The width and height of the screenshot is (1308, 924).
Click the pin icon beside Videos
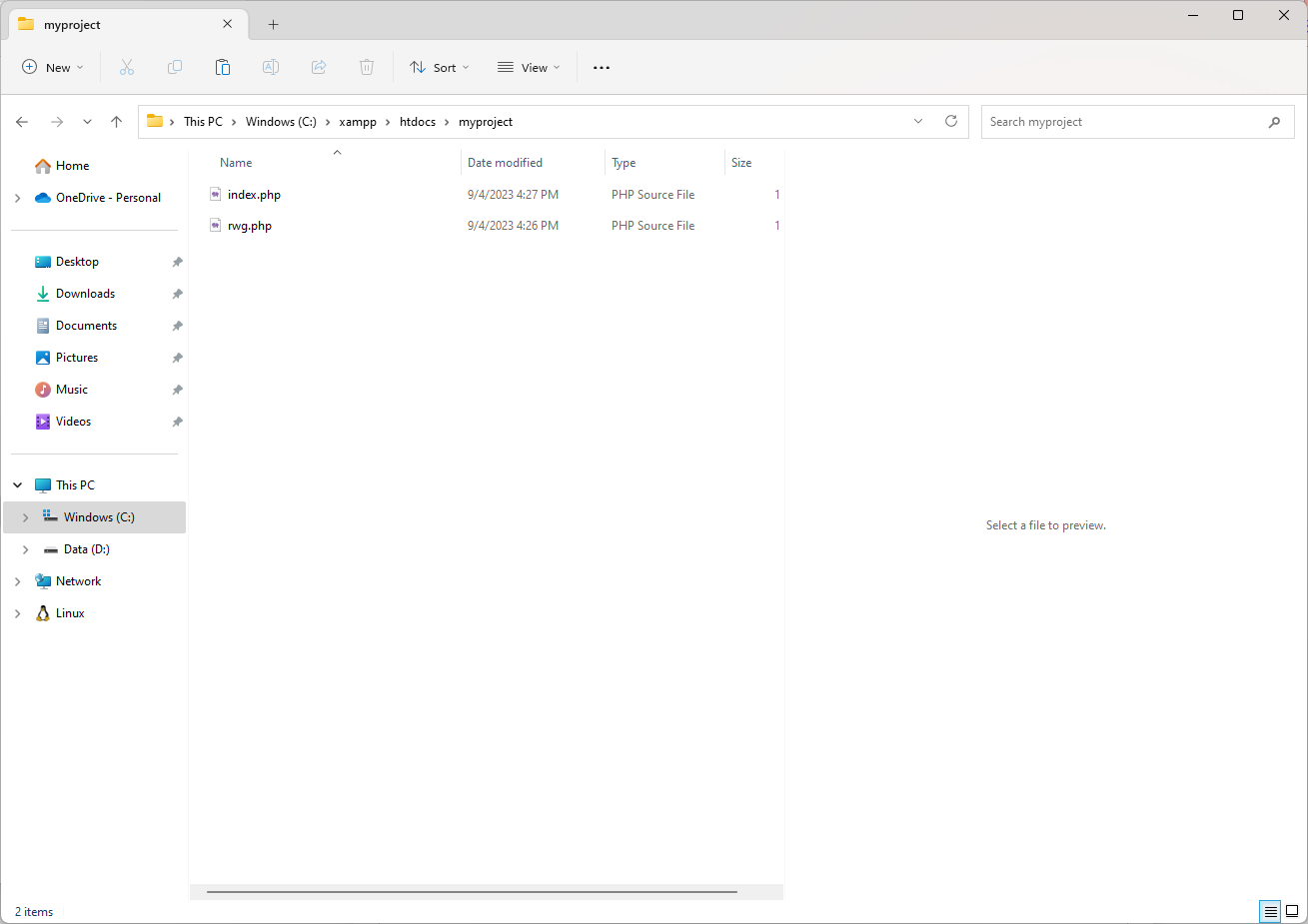point(177,422)
